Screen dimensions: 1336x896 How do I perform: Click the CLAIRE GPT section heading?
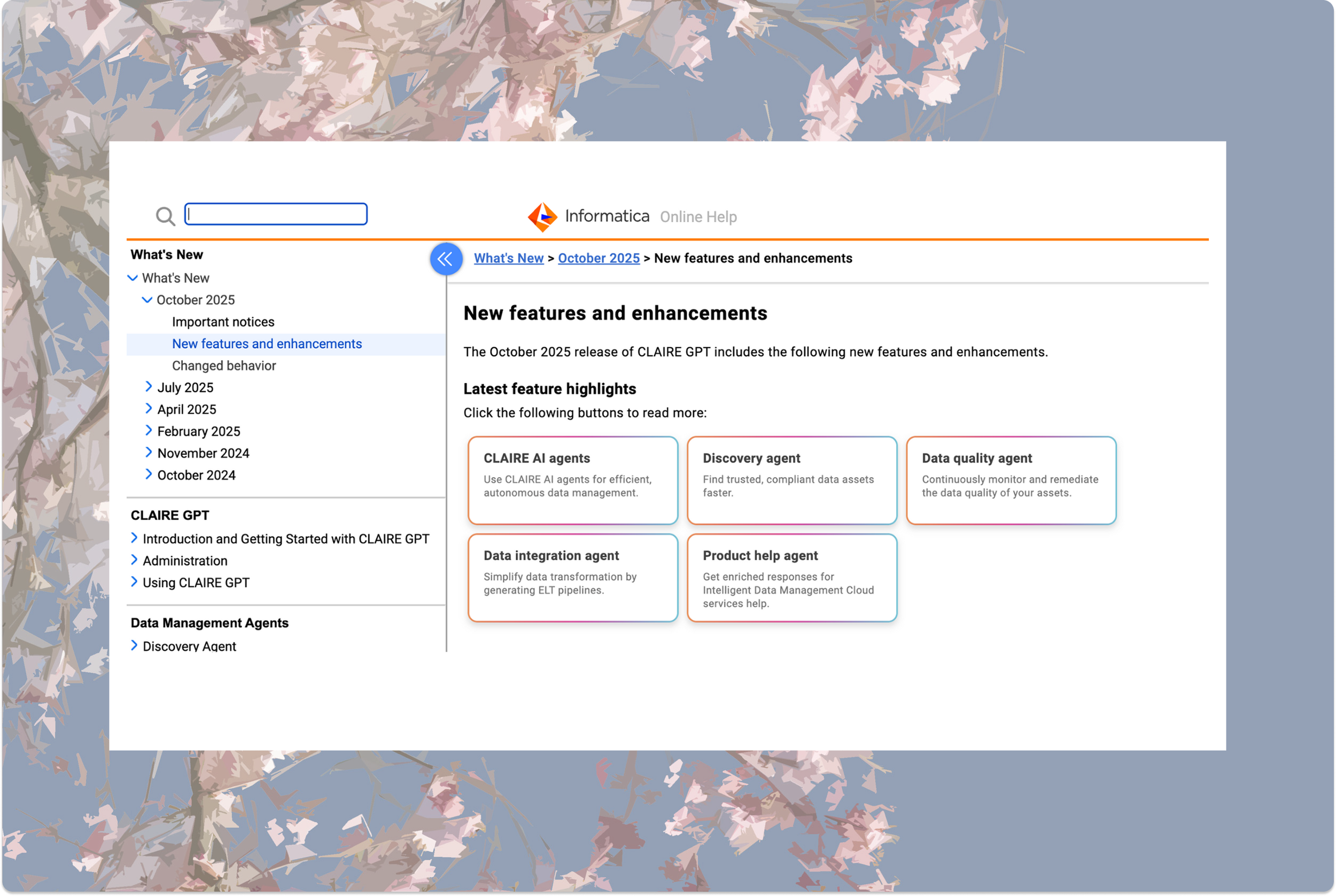[x=170, y=516]
